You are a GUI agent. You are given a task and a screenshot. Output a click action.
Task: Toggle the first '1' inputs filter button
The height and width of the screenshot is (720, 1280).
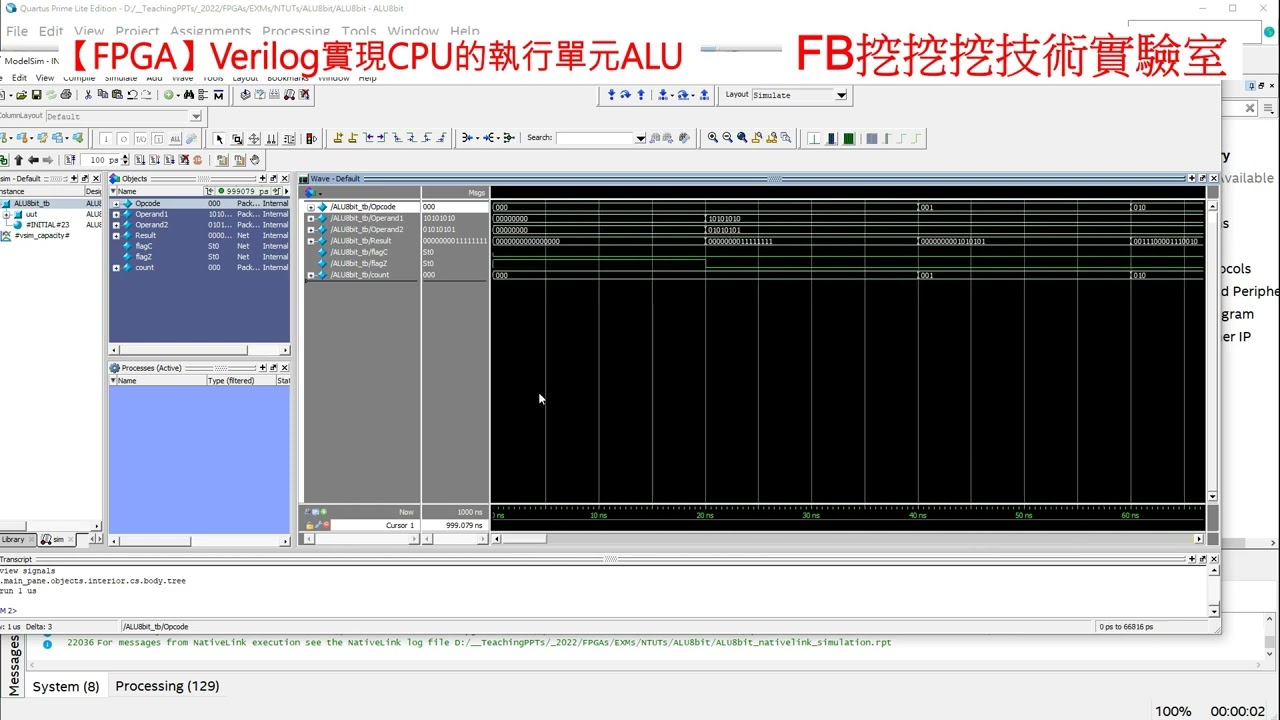(x=106, y=139)
